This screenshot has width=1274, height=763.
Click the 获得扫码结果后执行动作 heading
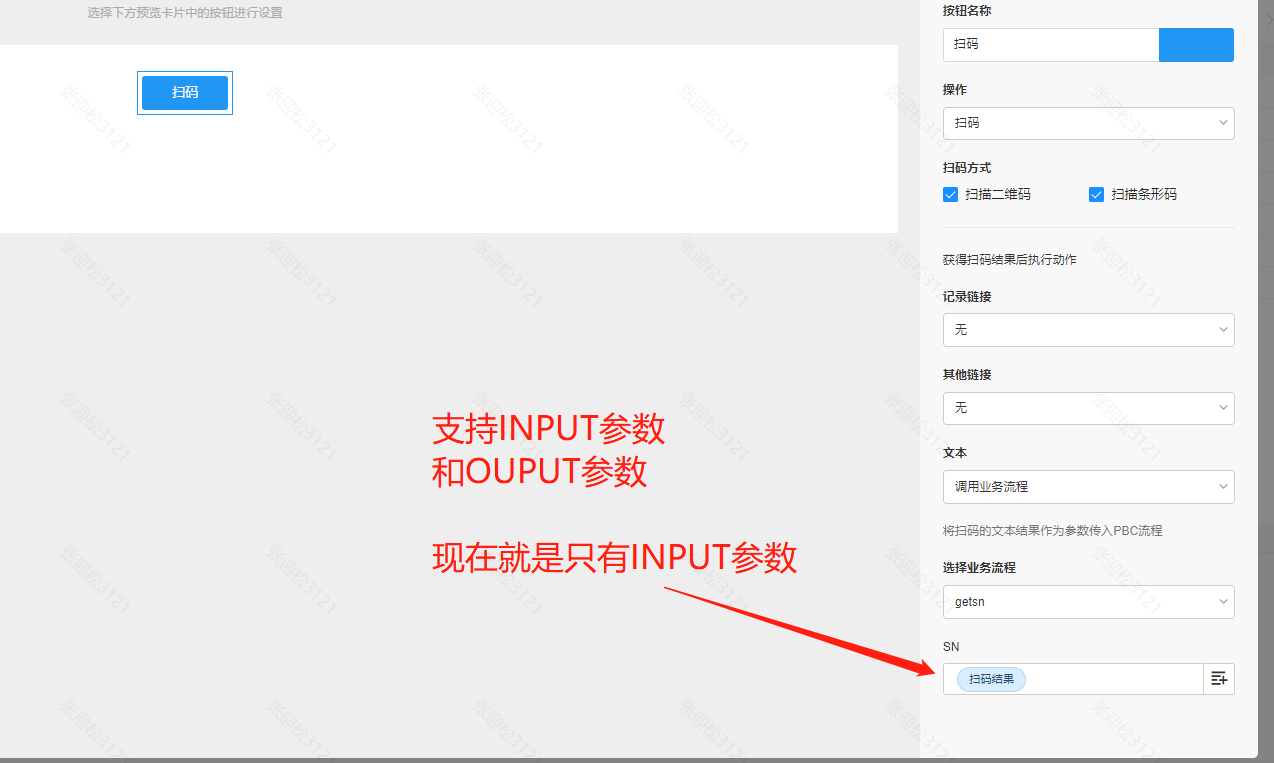[x=1009, y=260]
